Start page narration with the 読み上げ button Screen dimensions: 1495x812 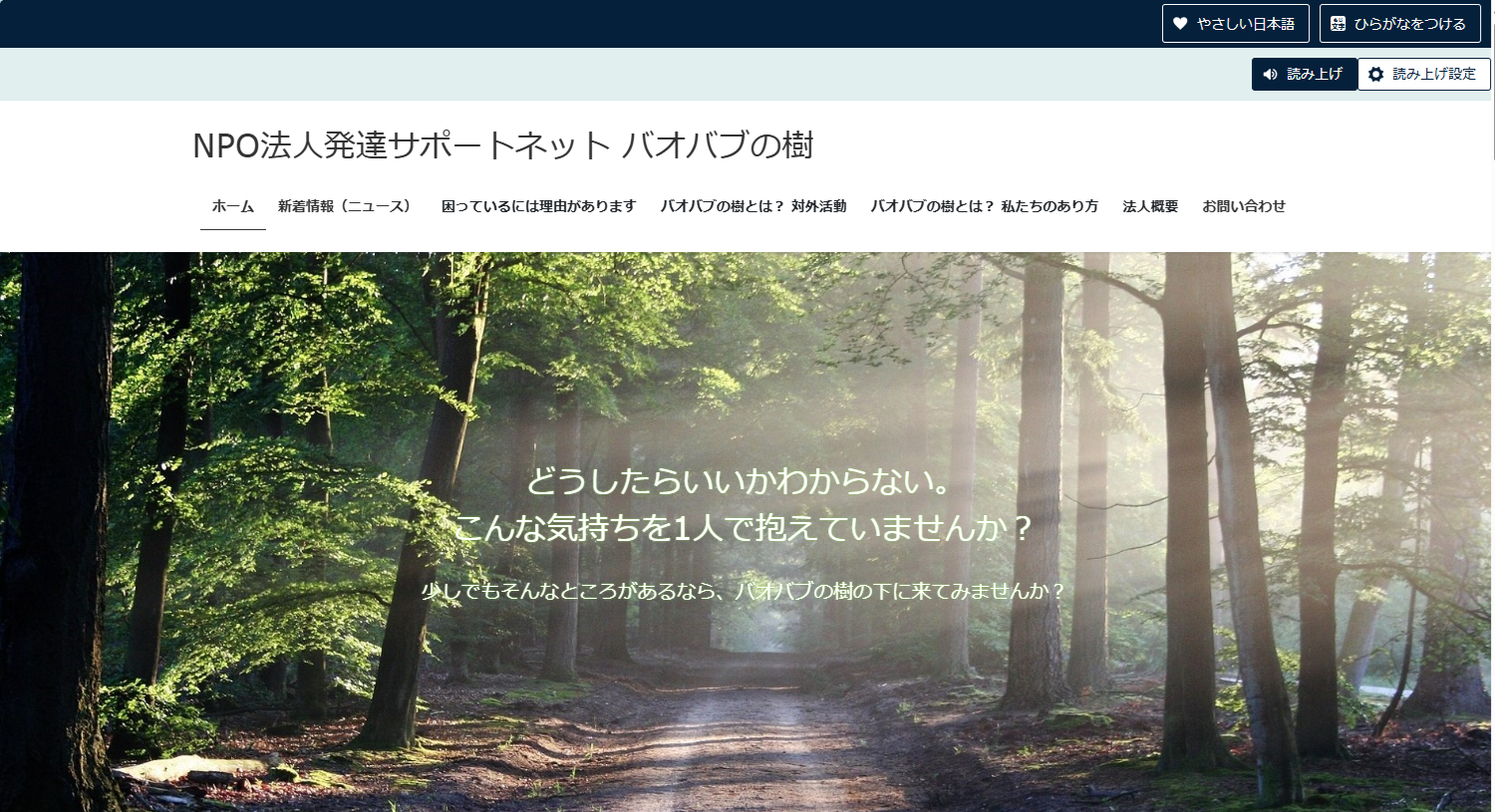(x=1304, y=74)
